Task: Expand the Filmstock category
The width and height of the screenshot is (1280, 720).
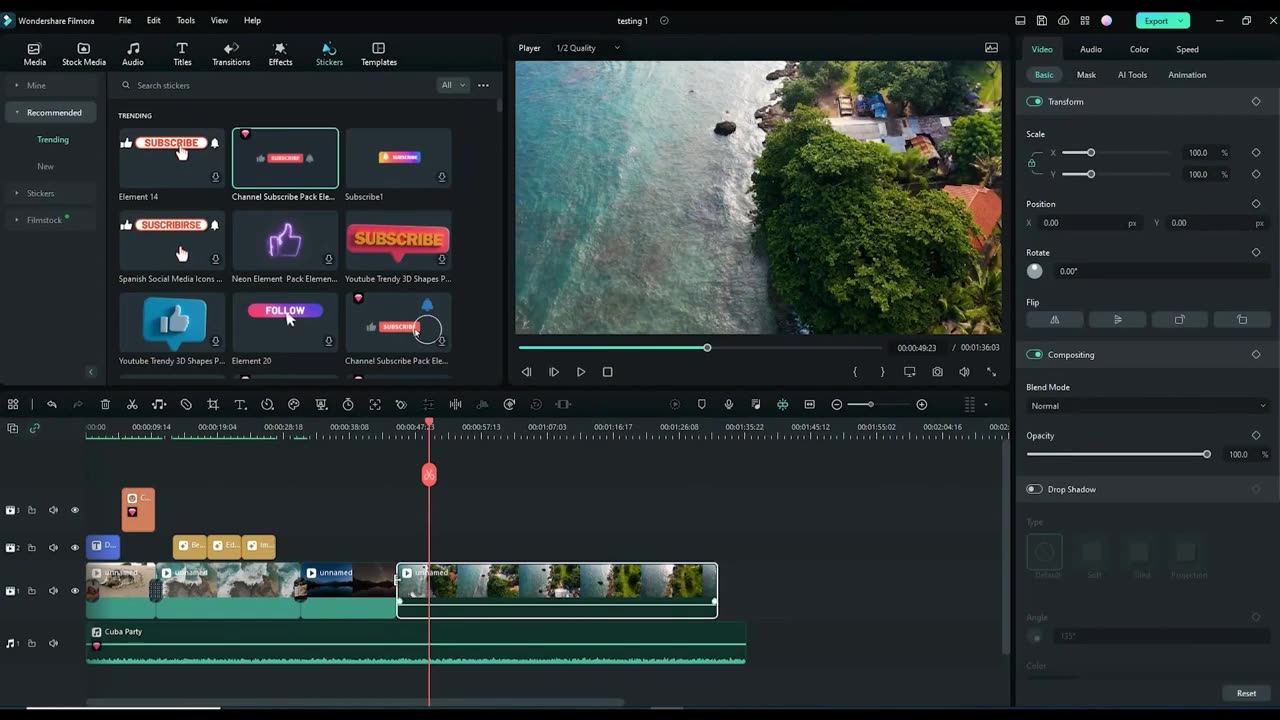Action: [44, 220]
